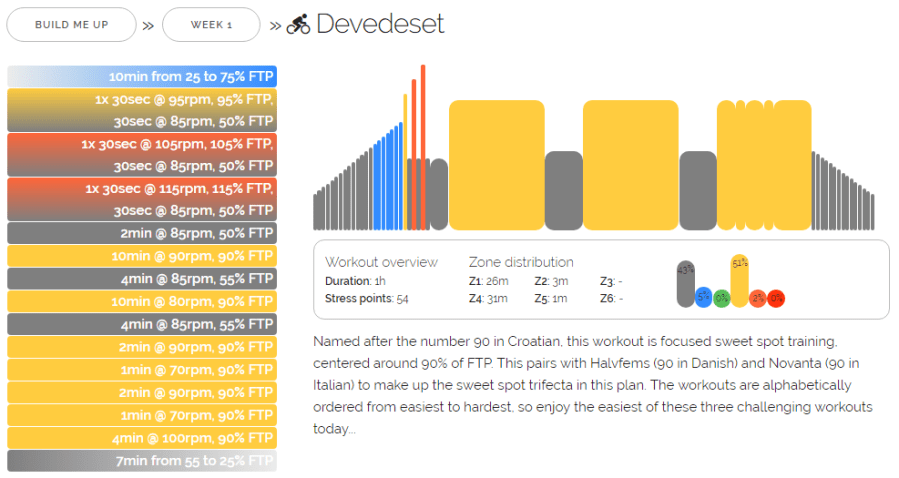Screen dimensions: 899x478
Task: Click the green 0% zone pill
Action: [x=721, y=298]
